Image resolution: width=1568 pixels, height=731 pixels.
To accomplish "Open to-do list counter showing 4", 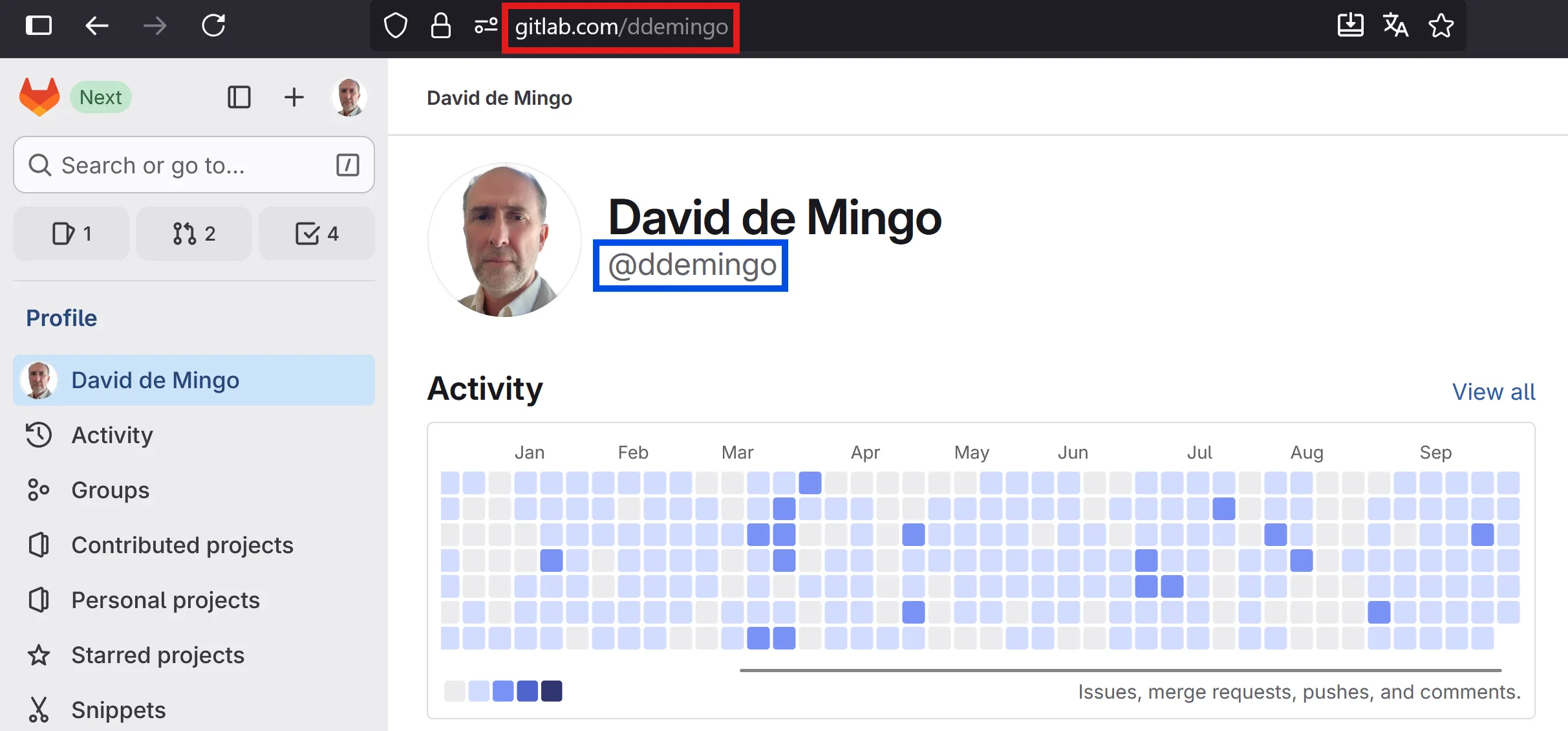I will click(317, 234).
